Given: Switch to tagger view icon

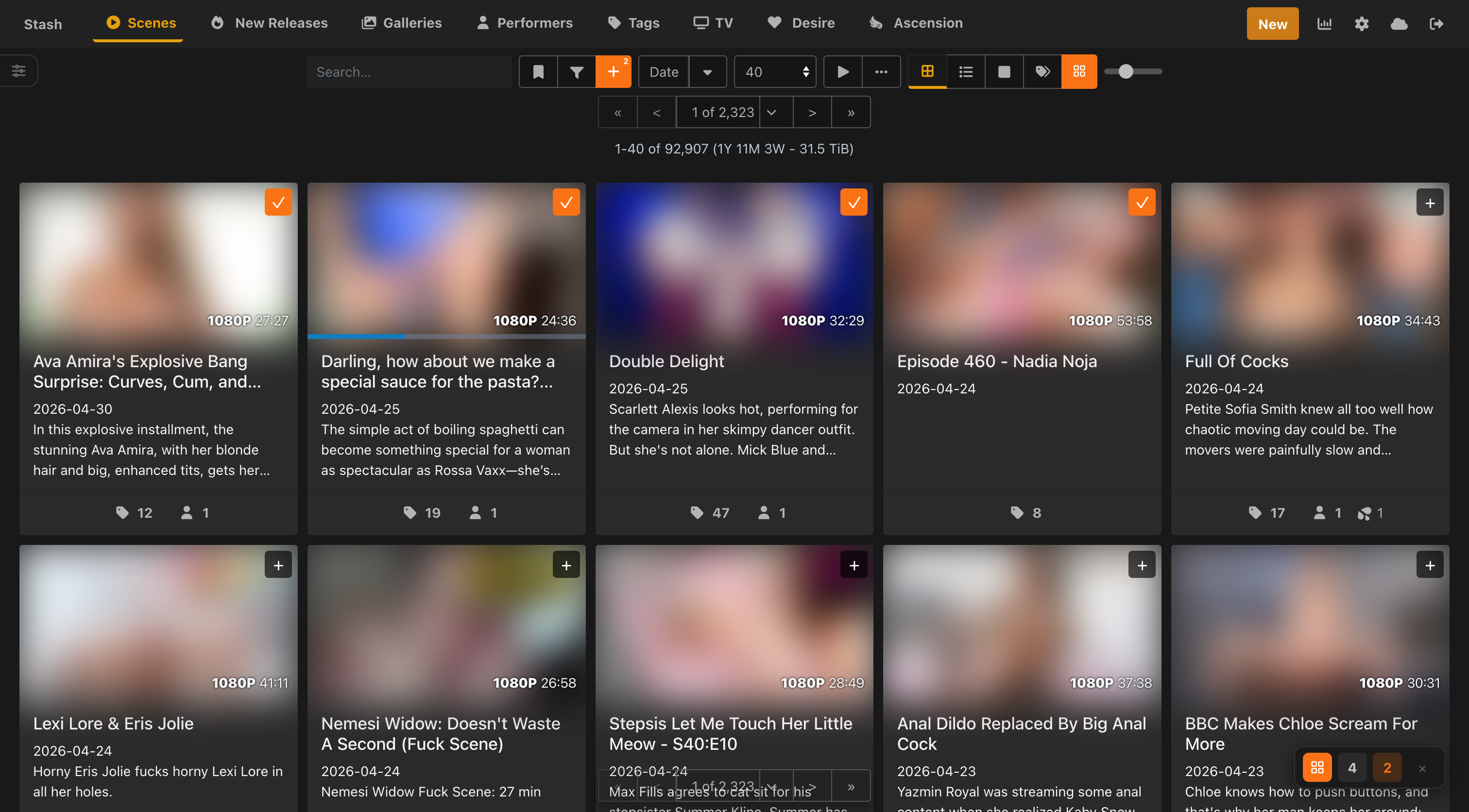Looking at the screenshot, I should [x=1042, y=72].
